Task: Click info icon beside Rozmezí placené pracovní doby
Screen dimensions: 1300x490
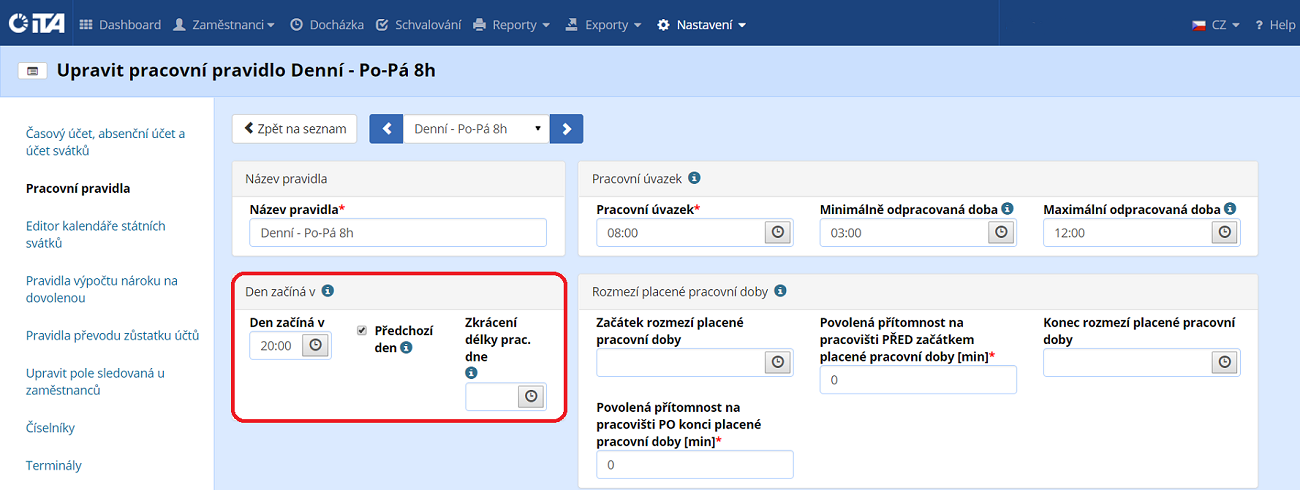Action: [780, 291]
